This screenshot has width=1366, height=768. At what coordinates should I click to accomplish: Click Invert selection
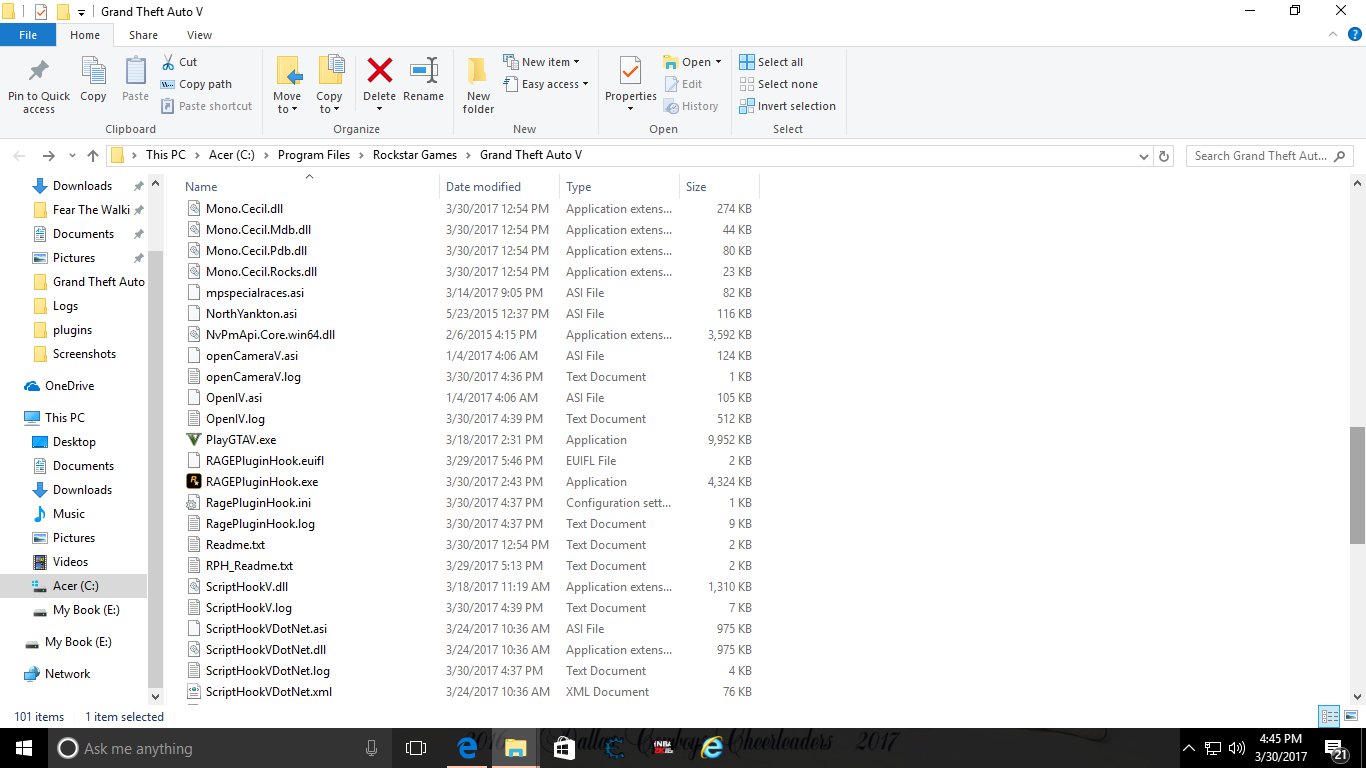(787, 106)
